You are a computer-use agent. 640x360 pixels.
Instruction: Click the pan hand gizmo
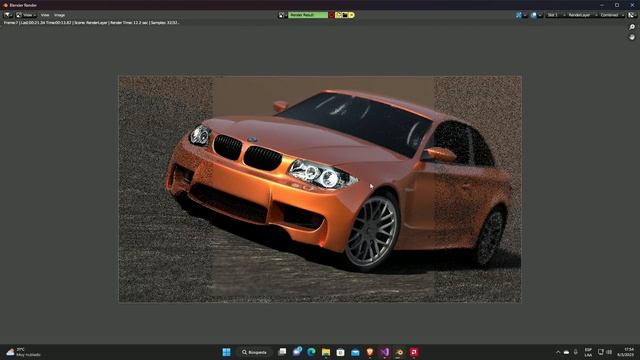pos(632,37)
